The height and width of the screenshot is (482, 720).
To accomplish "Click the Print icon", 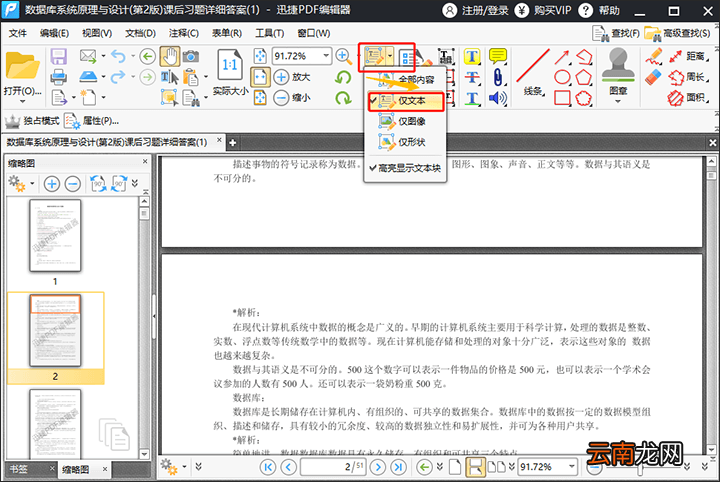I will tap(58, 77).
